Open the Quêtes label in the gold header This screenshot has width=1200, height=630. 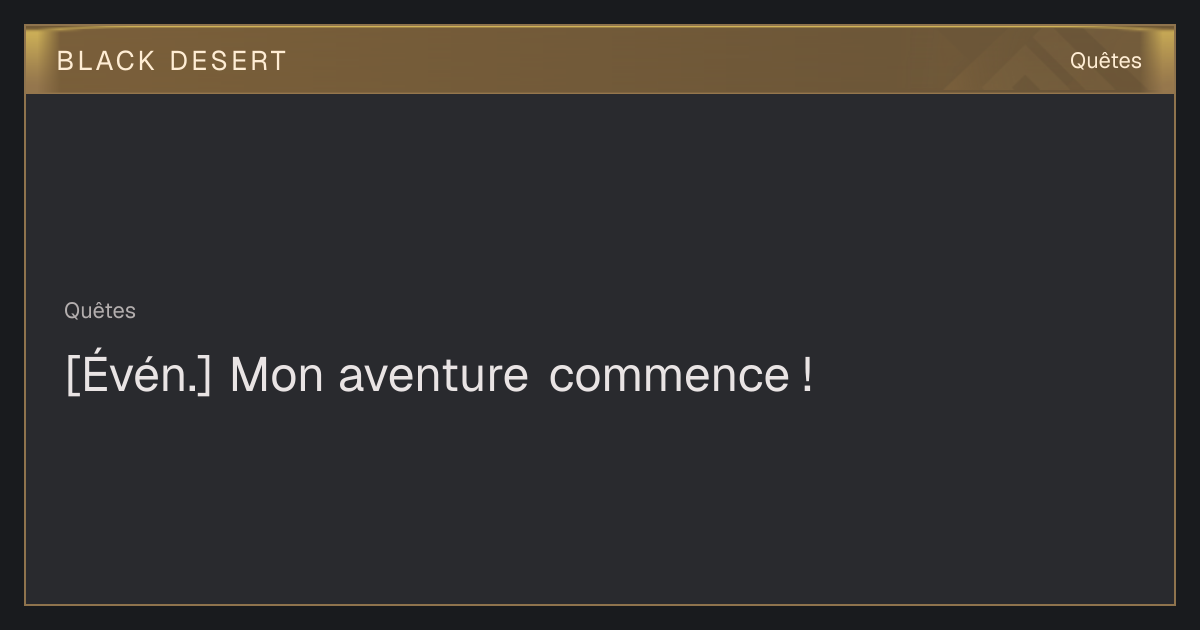click(x=1105, y=60)
